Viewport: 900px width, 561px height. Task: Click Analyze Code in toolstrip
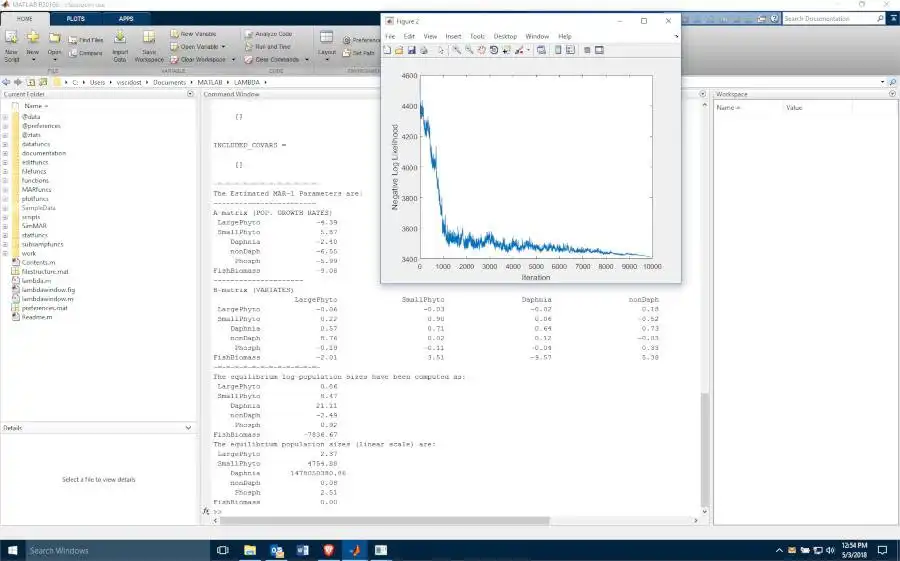269,34
